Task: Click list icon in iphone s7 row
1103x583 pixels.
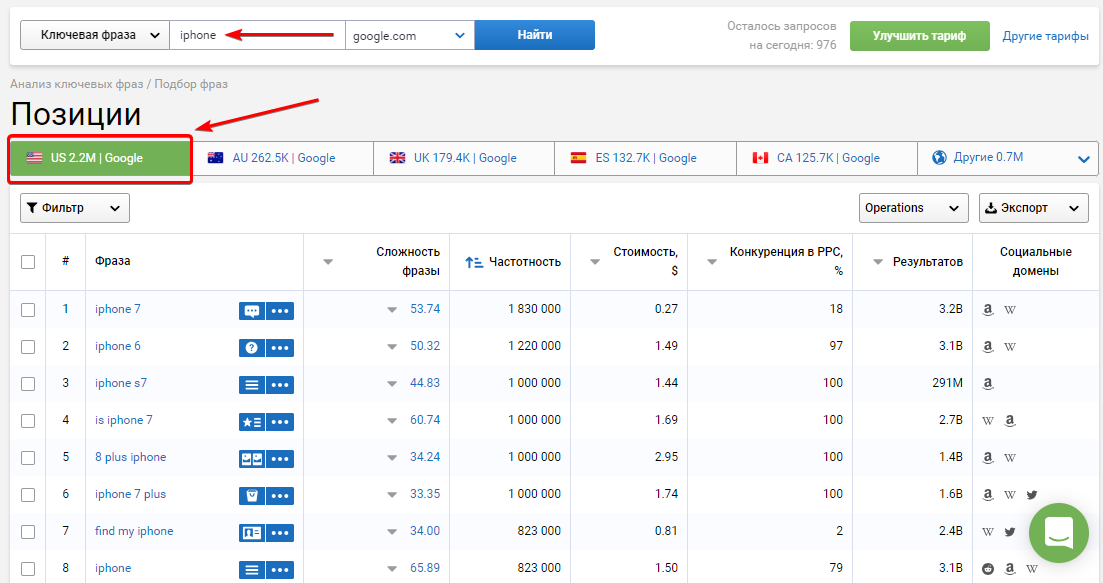Action: (252, 385)
